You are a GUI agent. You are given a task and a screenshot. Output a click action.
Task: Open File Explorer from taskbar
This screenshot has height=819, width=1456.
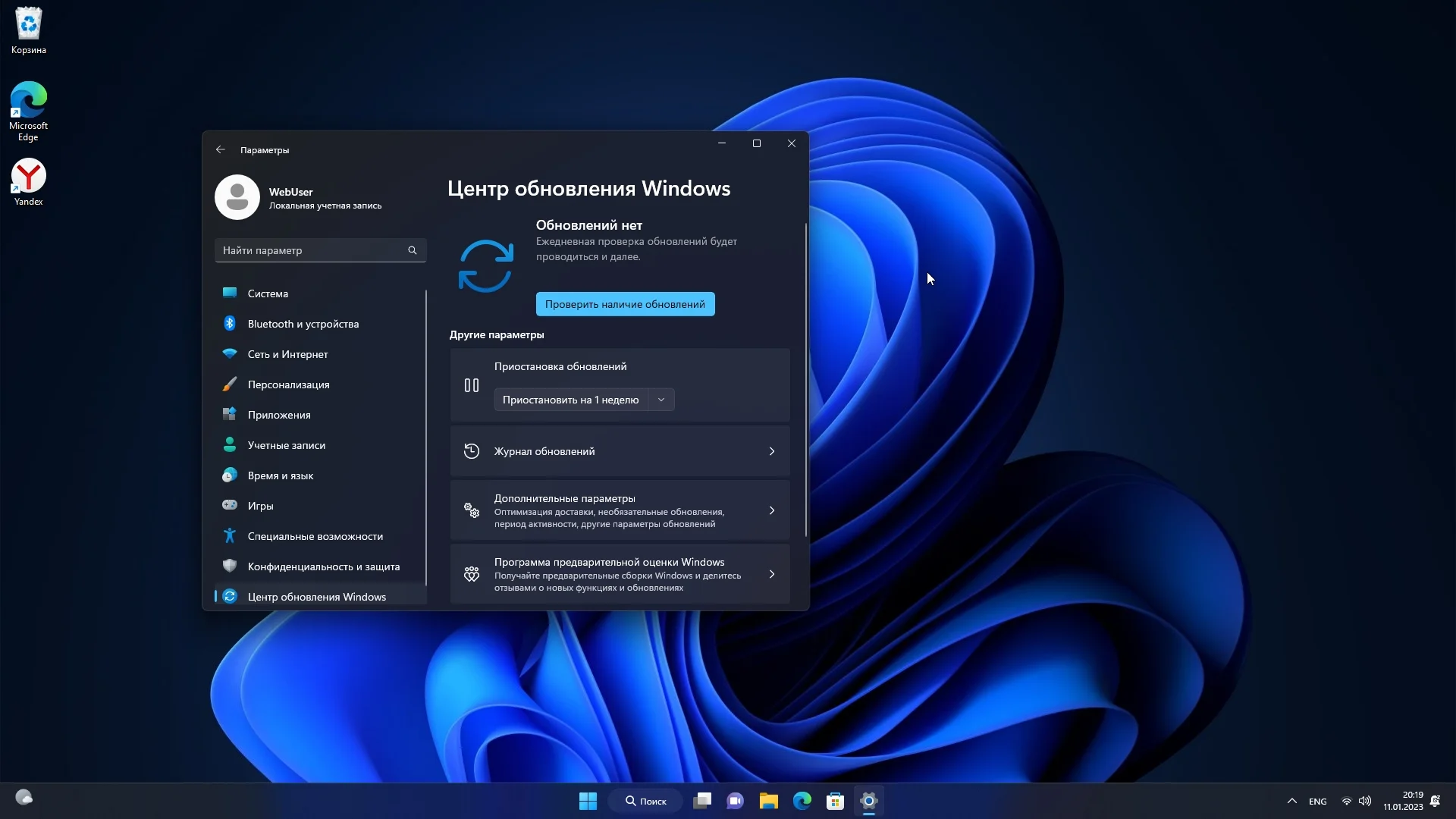coord(768,801)
